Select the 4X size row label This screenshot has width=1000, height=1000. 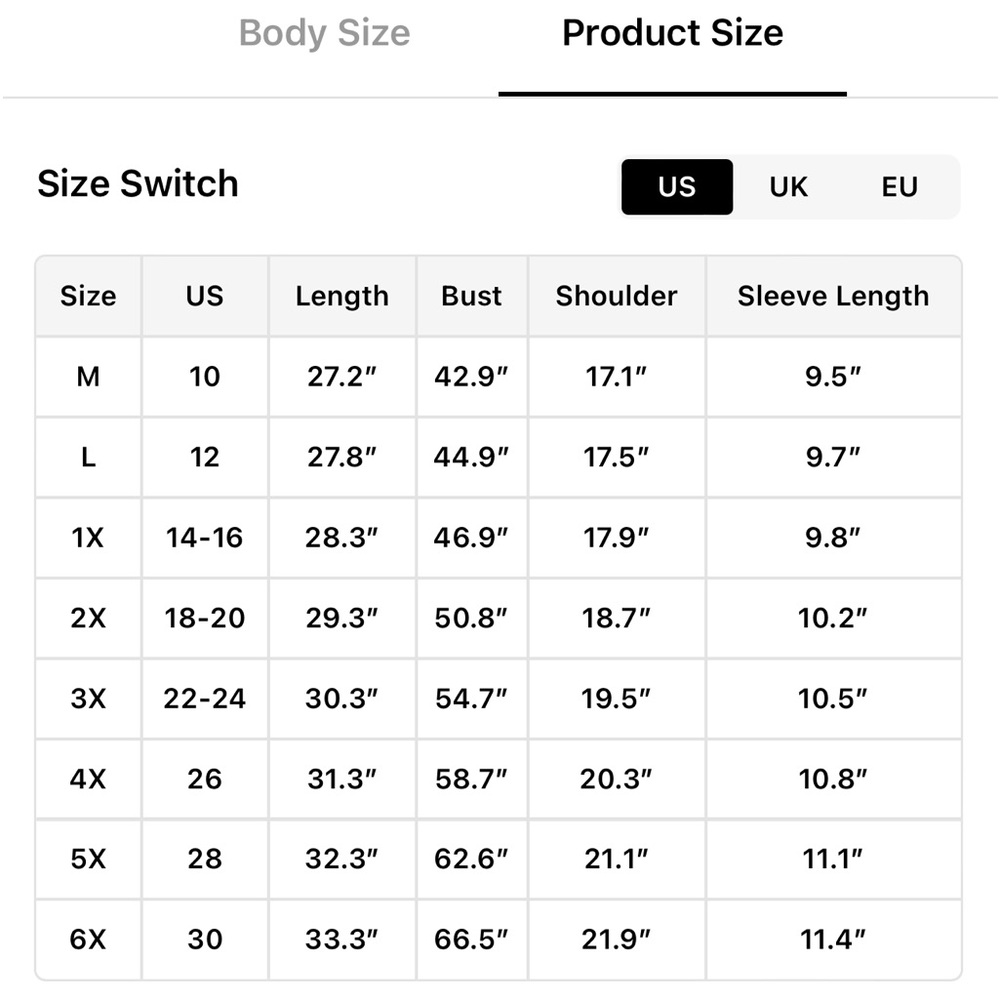point(88,779)
